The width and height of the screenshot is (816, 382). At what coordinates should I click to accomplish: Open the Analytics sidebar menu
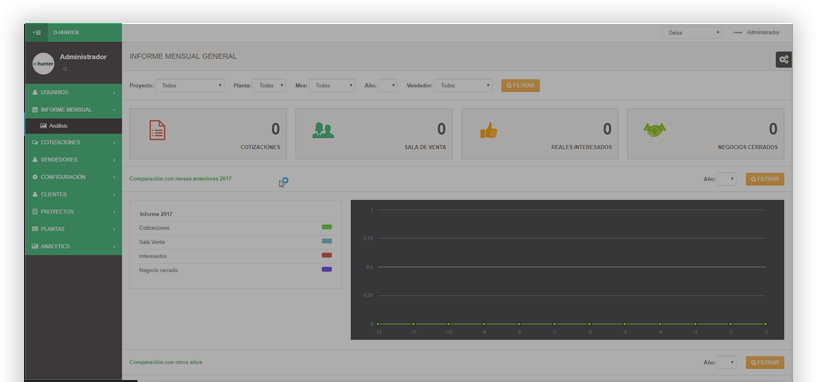pyautogui.click(x=73, y=246)
